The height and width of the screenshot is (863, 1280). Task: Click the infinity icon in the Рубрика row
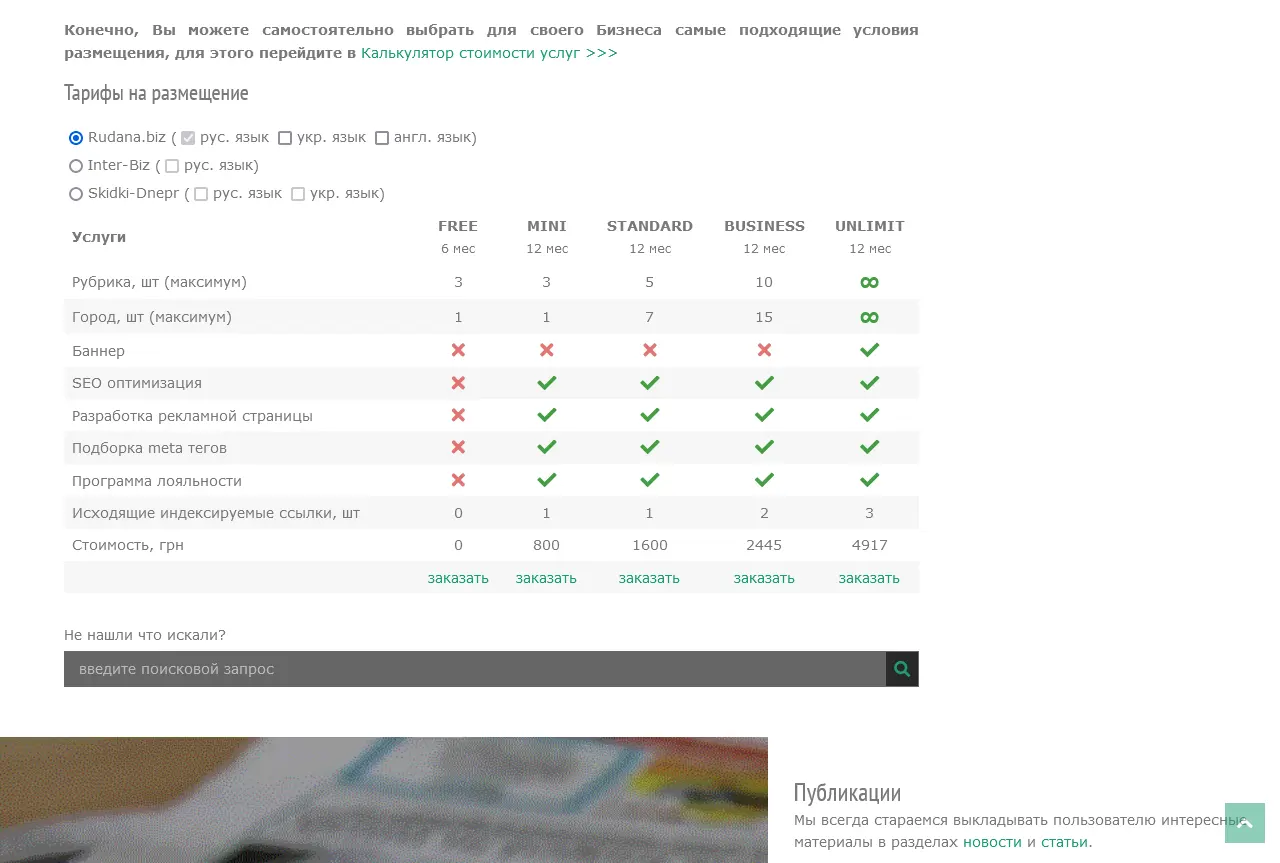tap(869, 283)
